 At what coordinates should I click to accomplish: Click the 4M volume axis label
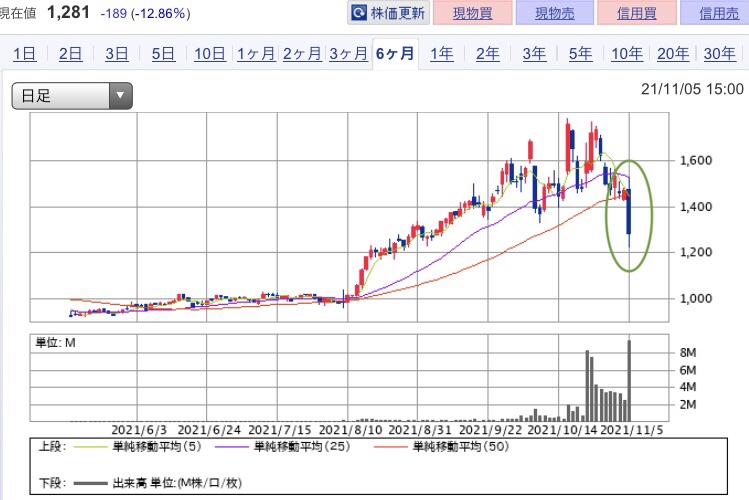click(x=688, y=387)
